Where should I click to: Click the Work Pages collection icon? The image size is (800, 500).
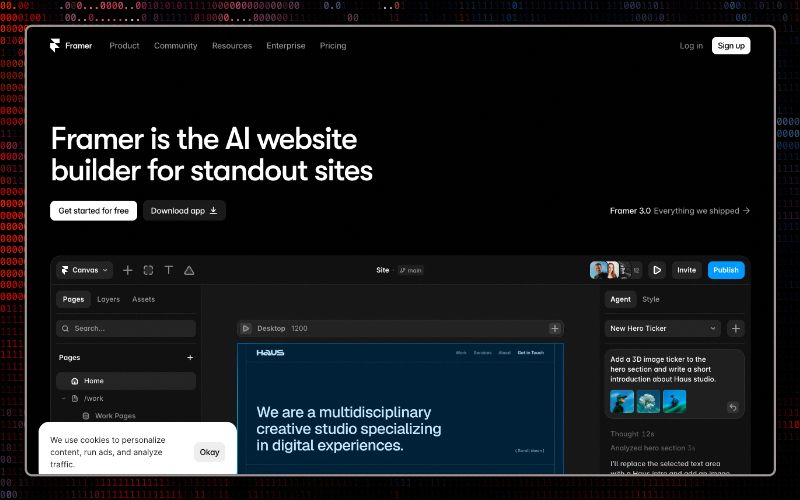click(x=86, y=416)
